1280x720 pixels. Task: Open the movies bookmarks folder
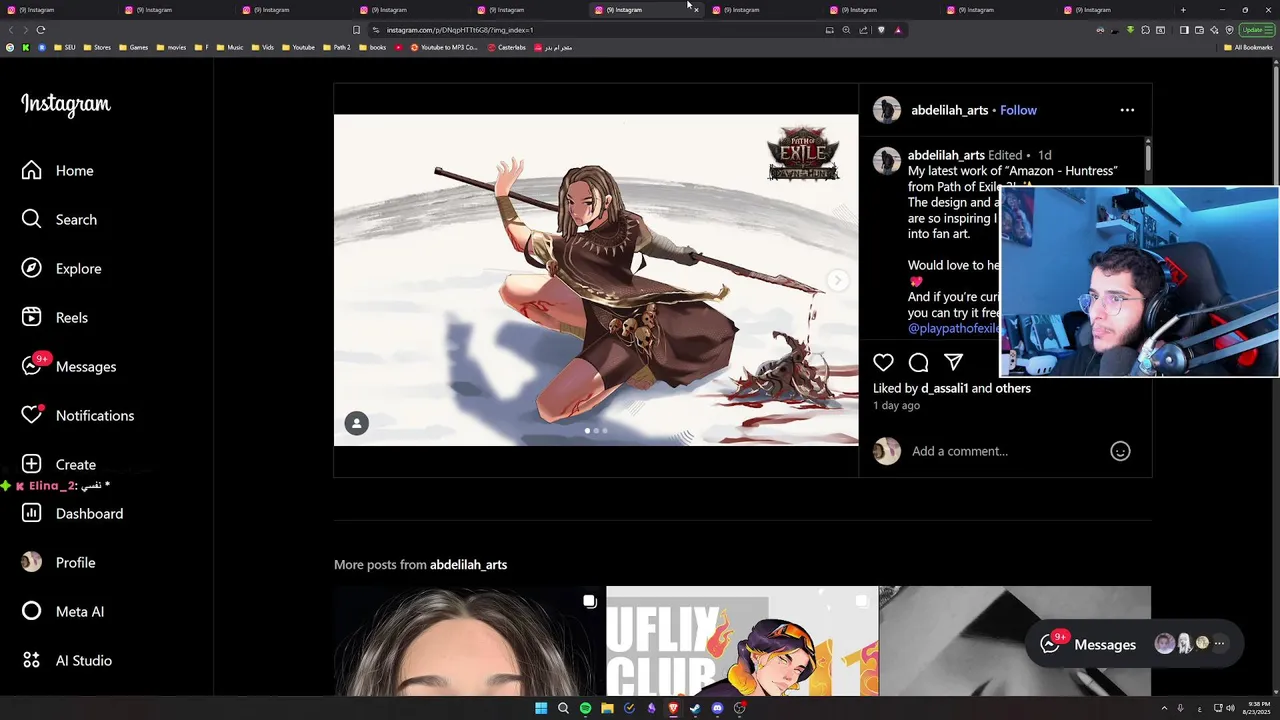(171, 47)
